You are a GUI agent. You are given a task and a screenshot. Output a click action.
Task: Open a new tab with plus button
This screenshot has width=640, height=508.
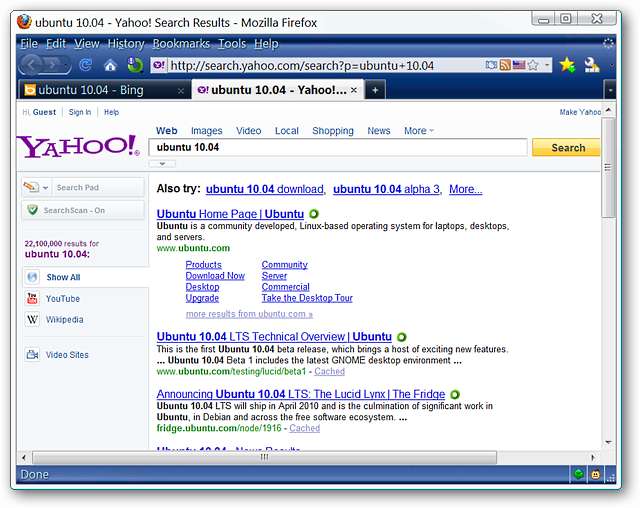click(x=375, y=90)
